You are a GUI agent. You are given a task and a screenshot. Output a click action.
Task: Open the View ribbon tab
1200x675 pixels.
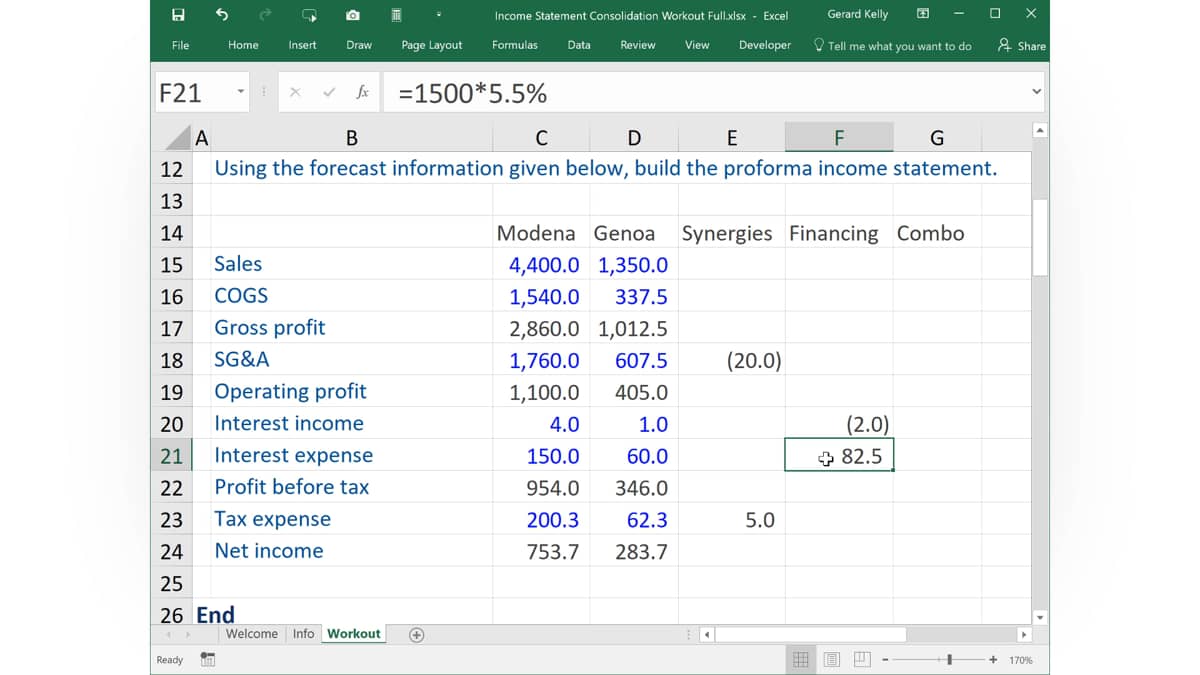(697, 45)
